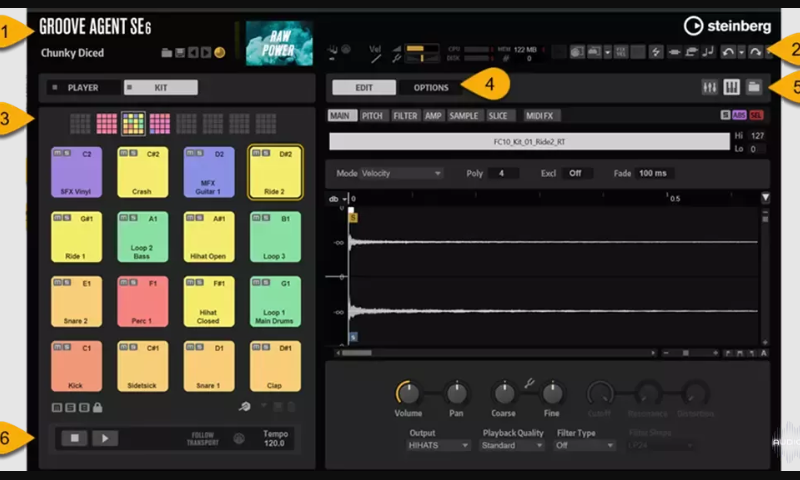
Task: Click the drumstick pad tool icon
Action: (244, 407)
